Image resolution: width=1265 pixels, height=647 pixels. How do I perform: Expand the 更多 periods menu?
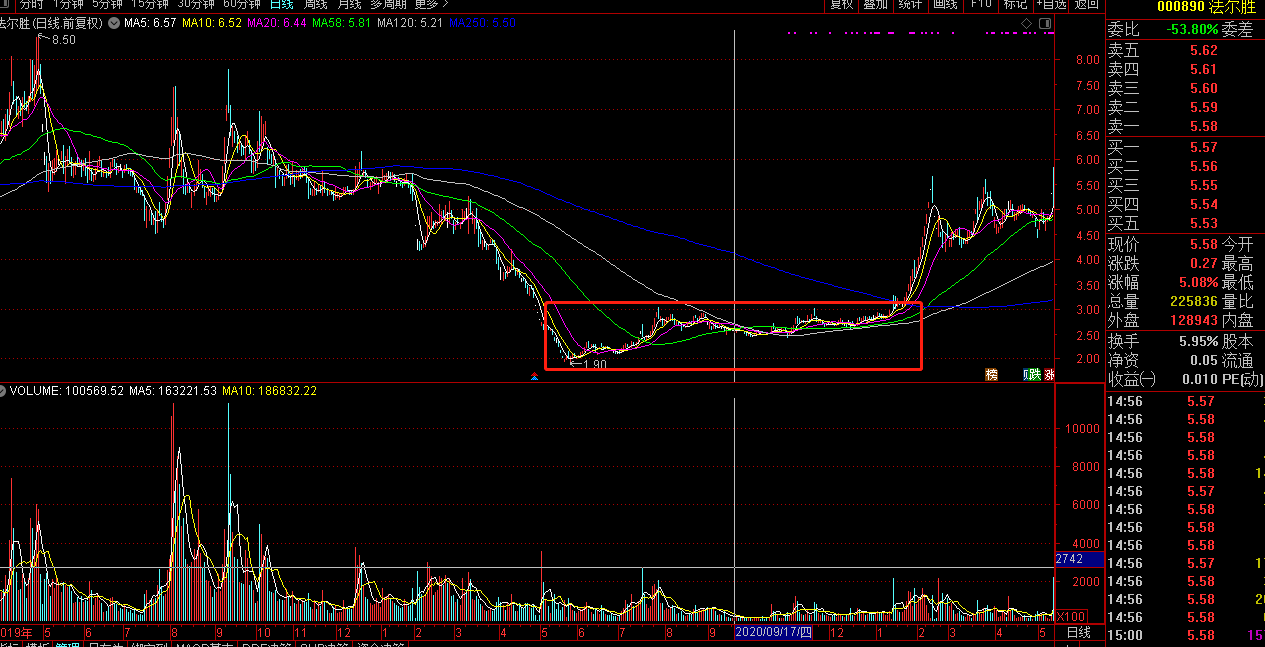point(432,5)
